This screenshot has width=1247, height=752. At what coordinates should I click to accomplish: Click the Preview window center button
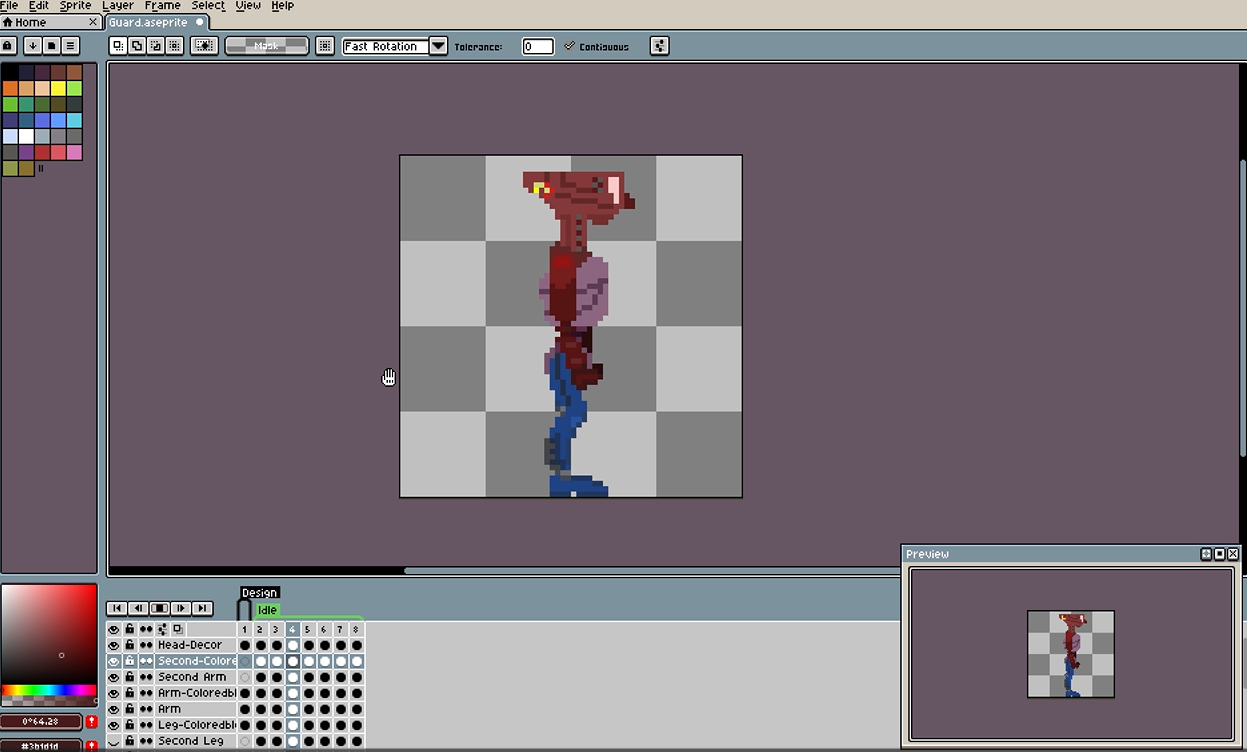[1207, 554]
